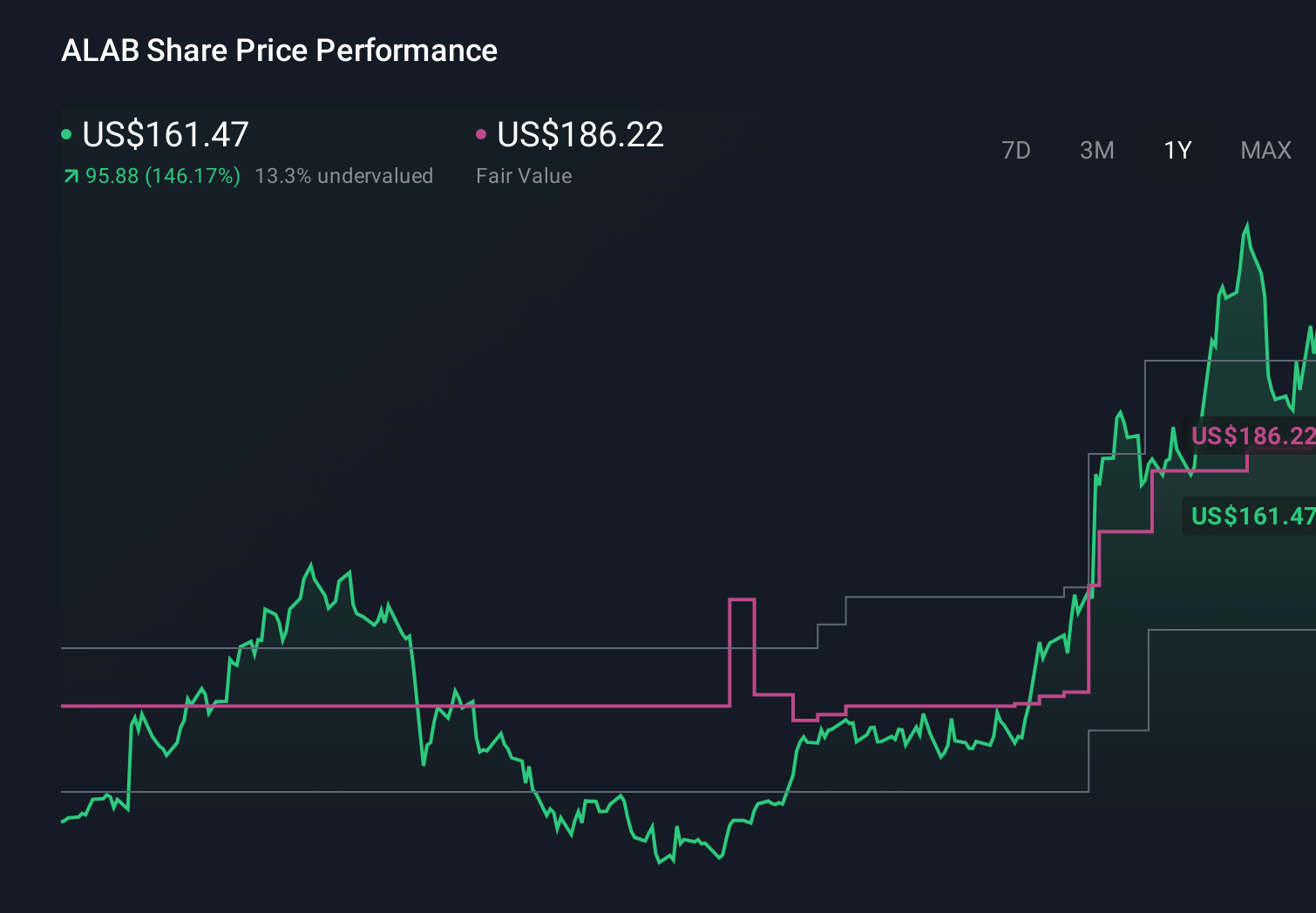Click the pink Fair Value legend dot
Screen dimensions: 1316x913
tap(481, 134)
